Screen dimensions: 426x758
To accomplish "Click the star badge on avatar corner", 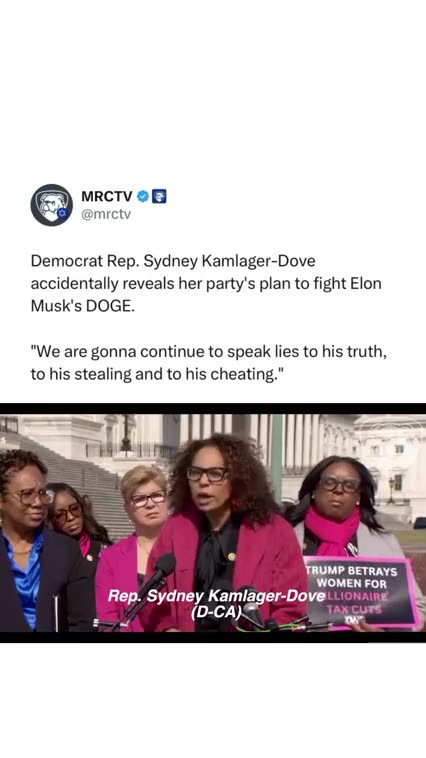I will 61,213.
